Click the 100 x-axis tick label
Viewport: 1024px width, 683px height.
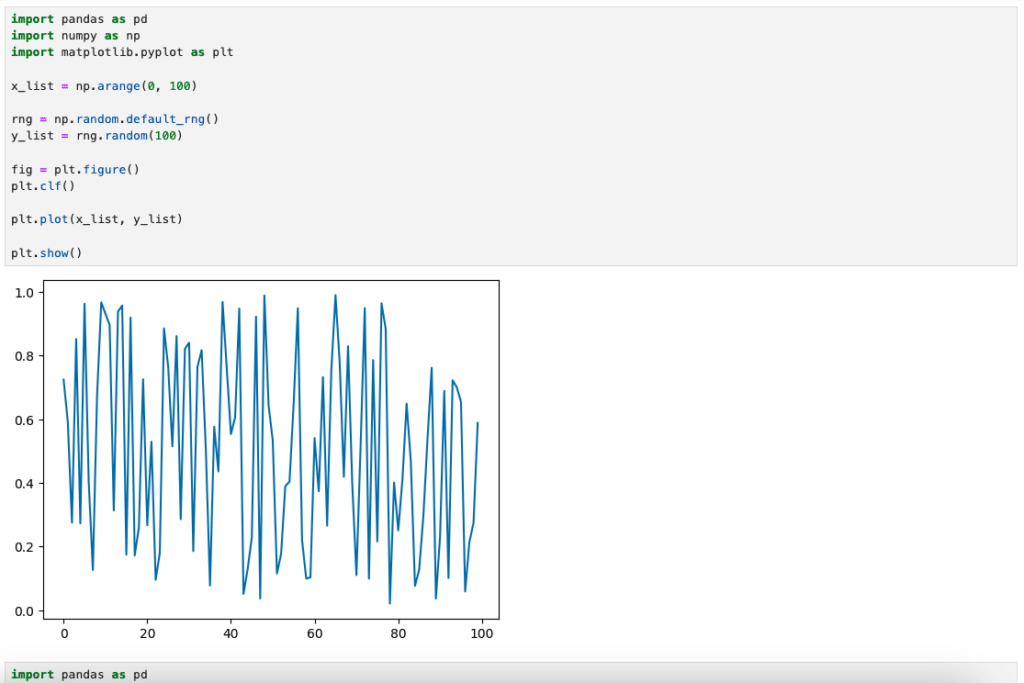(482, 633)
